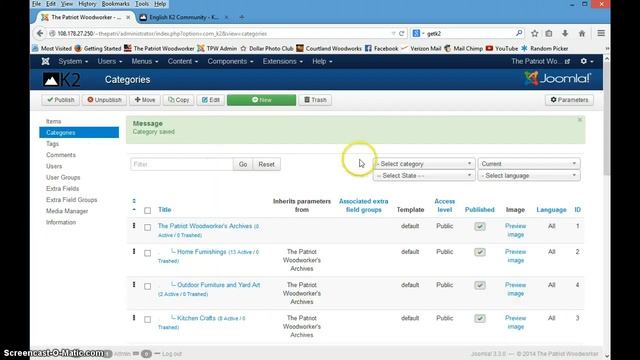640x360 pixels.
Task: Grab reorder handle for Outdoor Furniture row
Action: click(x=134, y=284)
